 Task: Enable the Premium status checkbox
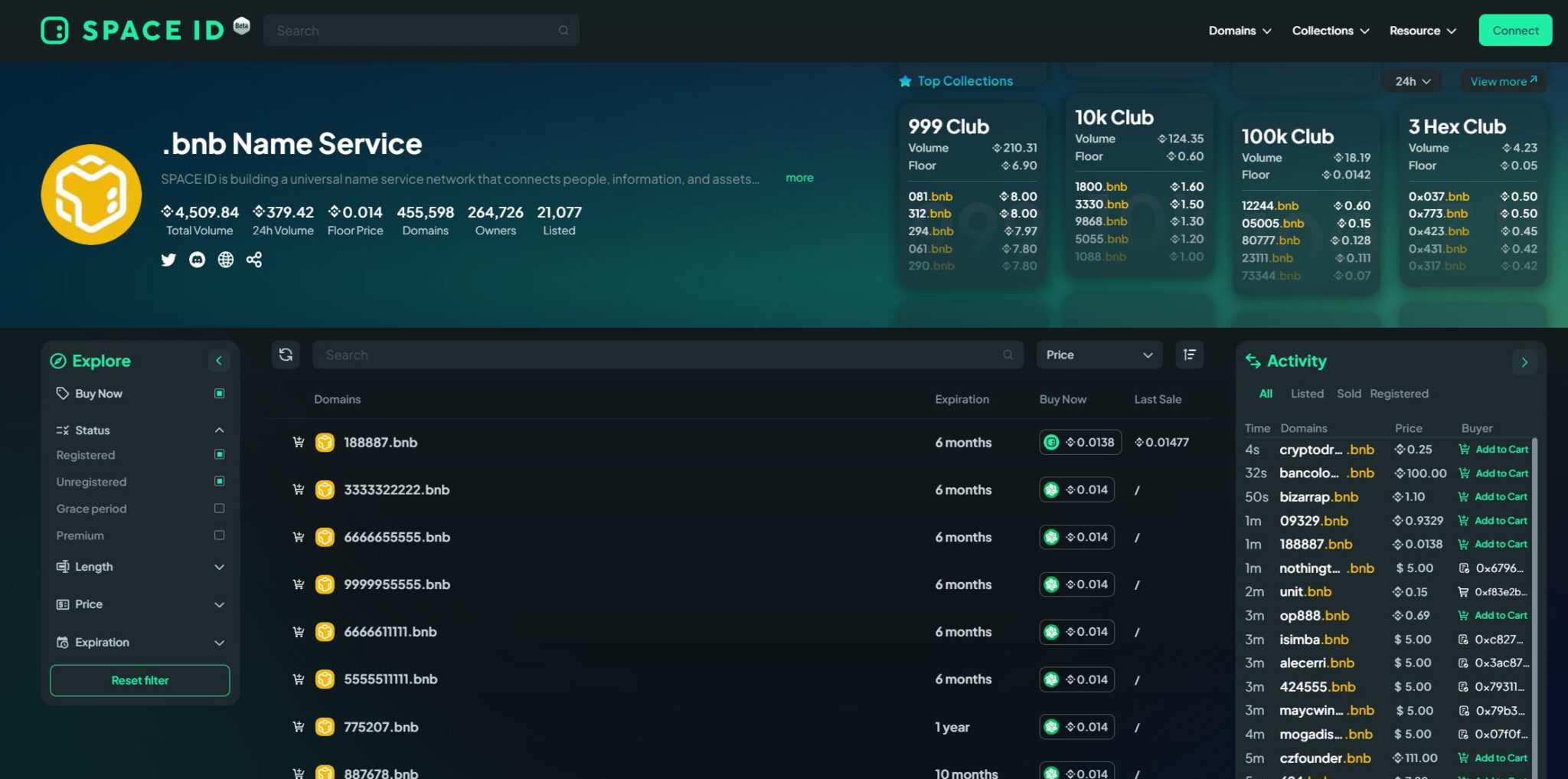[x=219, y=535]
